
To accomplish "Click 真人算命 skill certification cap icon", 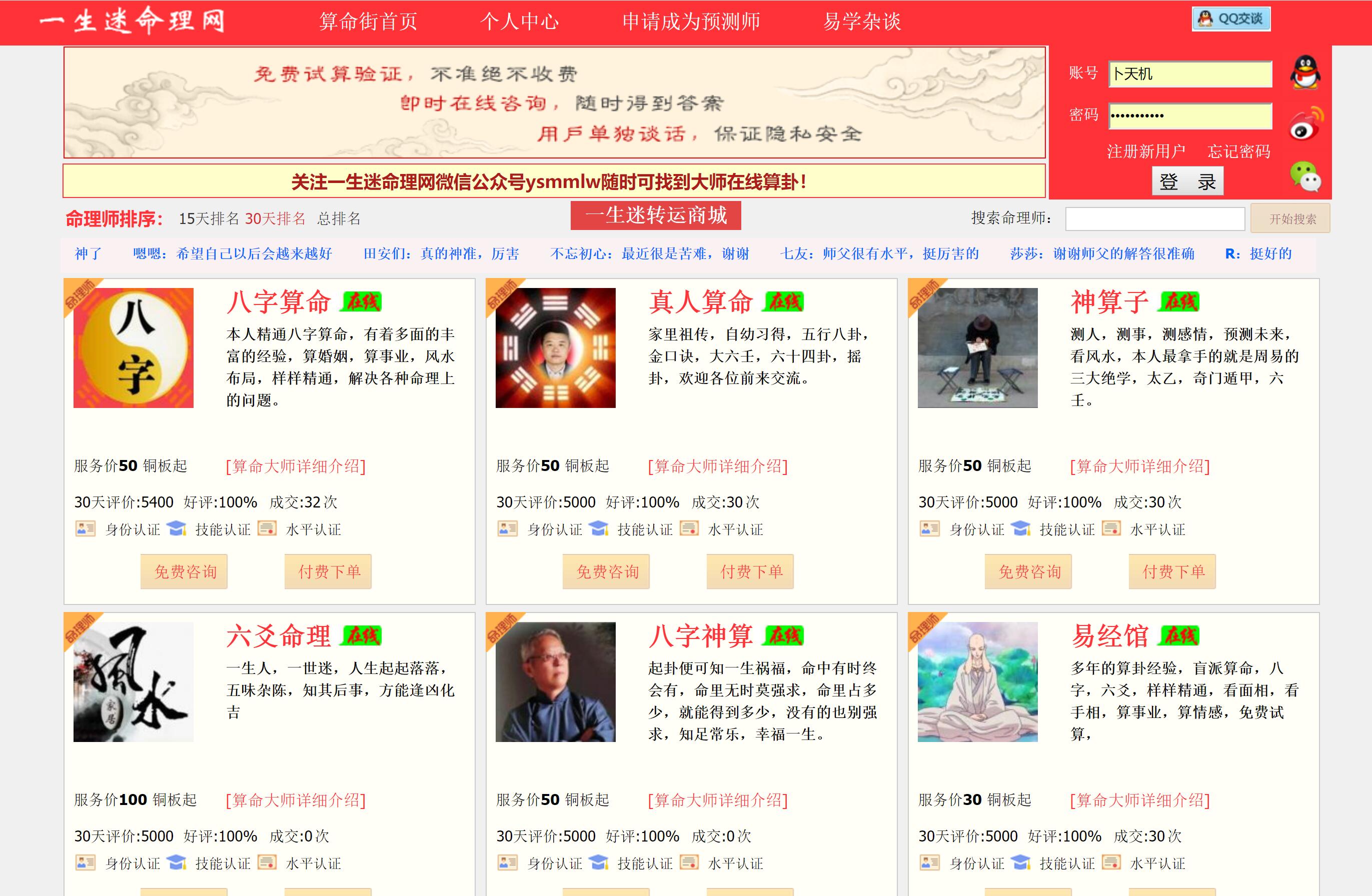I will (598, 528).
